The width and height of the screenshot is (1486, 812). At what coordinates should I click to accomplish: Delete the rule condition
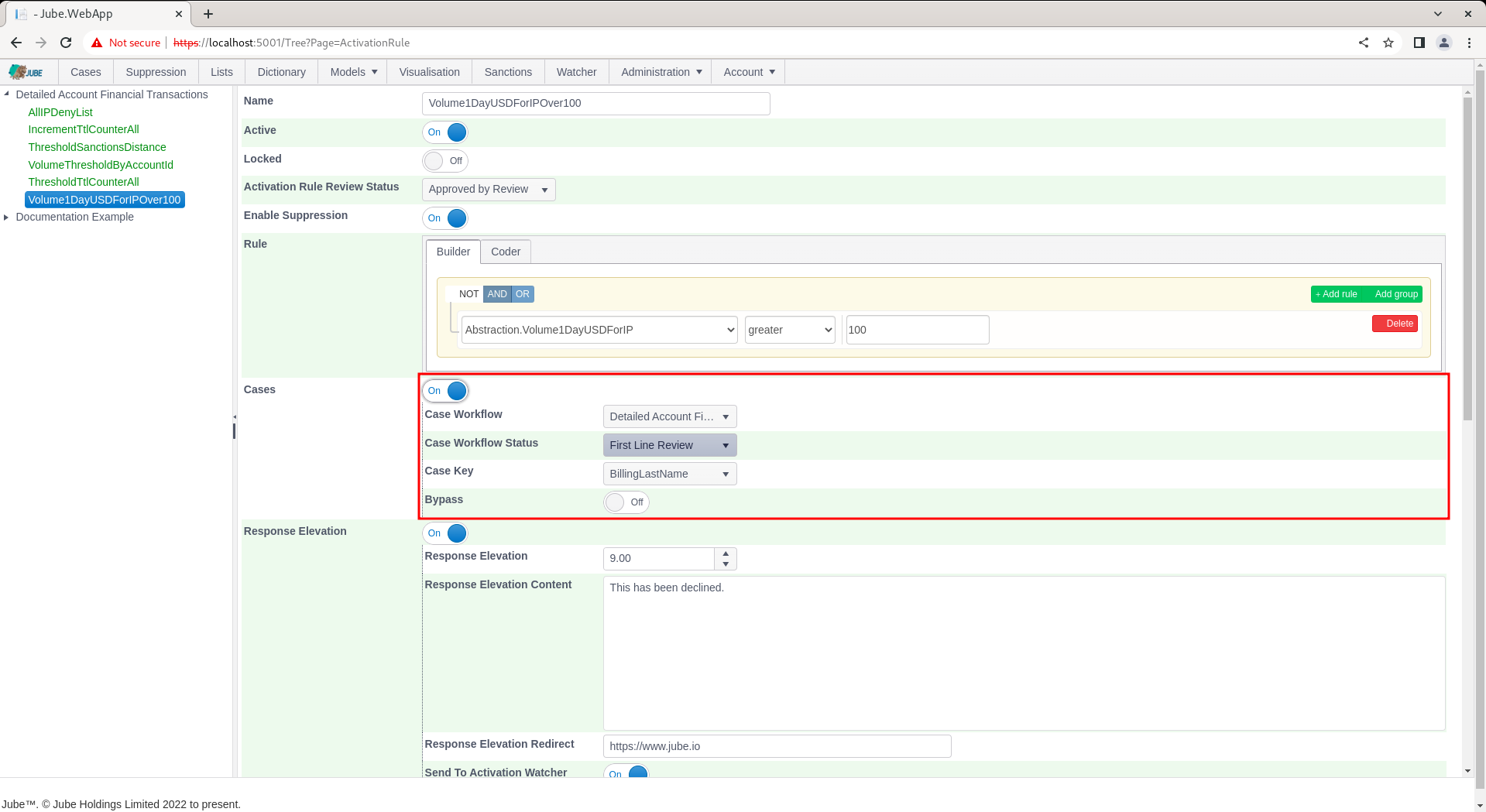click(1395, 324)
